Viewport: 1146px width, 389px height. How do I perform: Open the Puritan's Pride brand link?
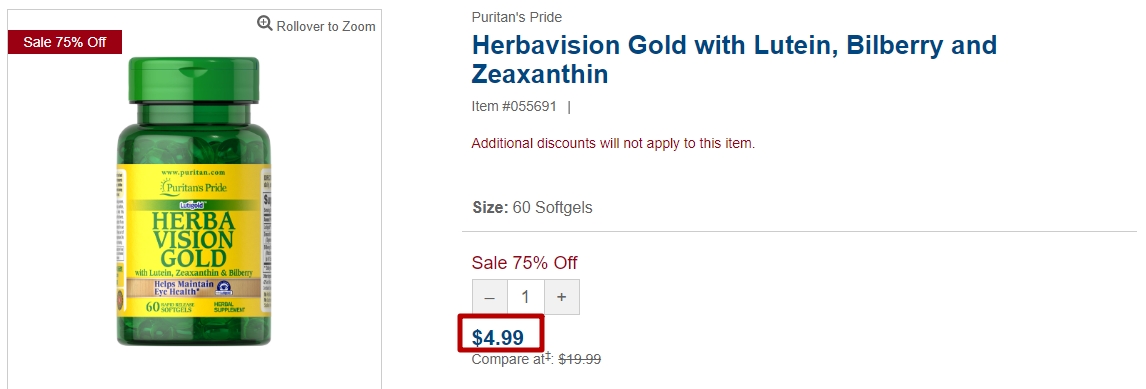[517, 18]
